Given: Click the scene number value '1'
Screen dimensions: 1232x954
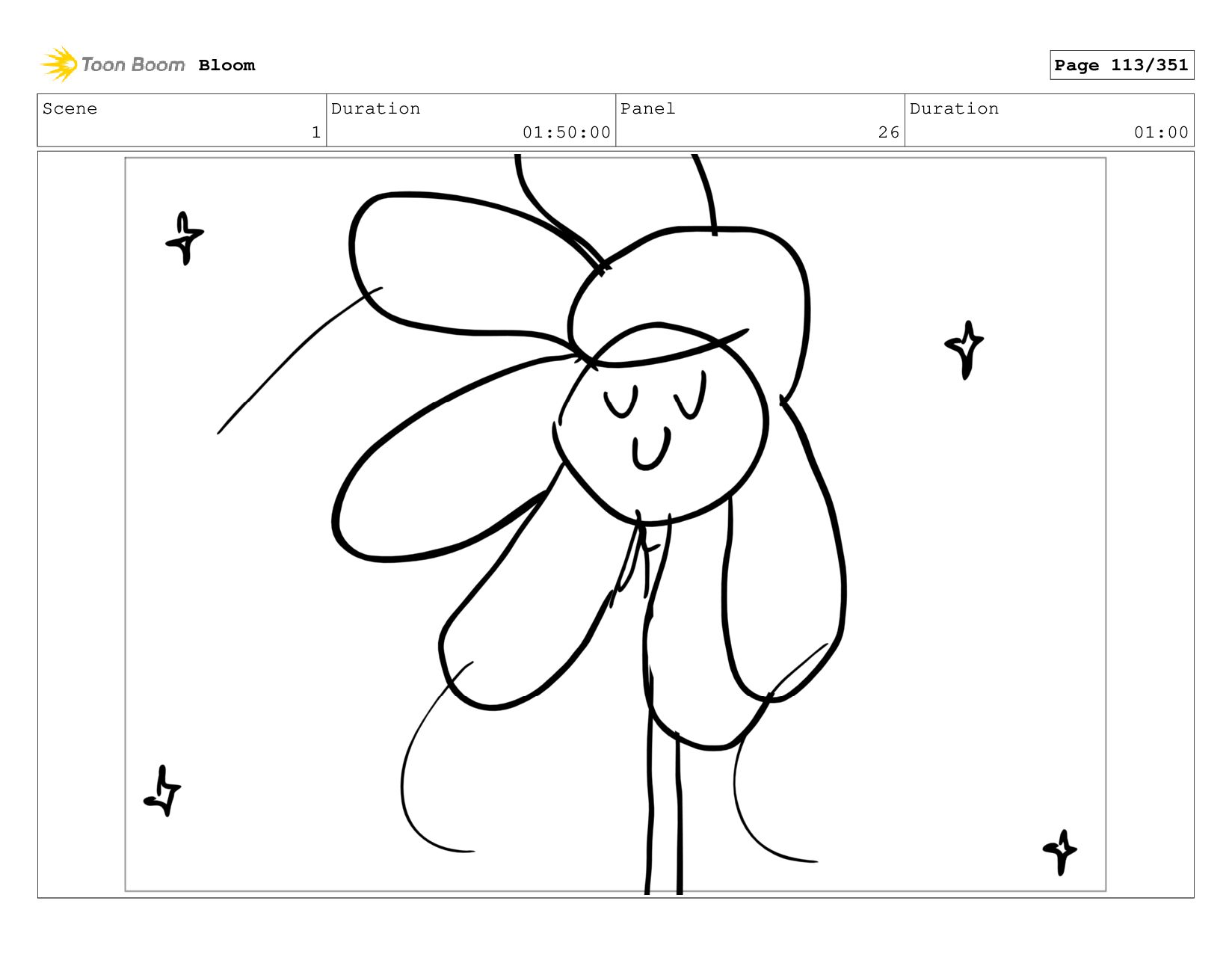Looking at the screenshot, I should click(316, 132).
